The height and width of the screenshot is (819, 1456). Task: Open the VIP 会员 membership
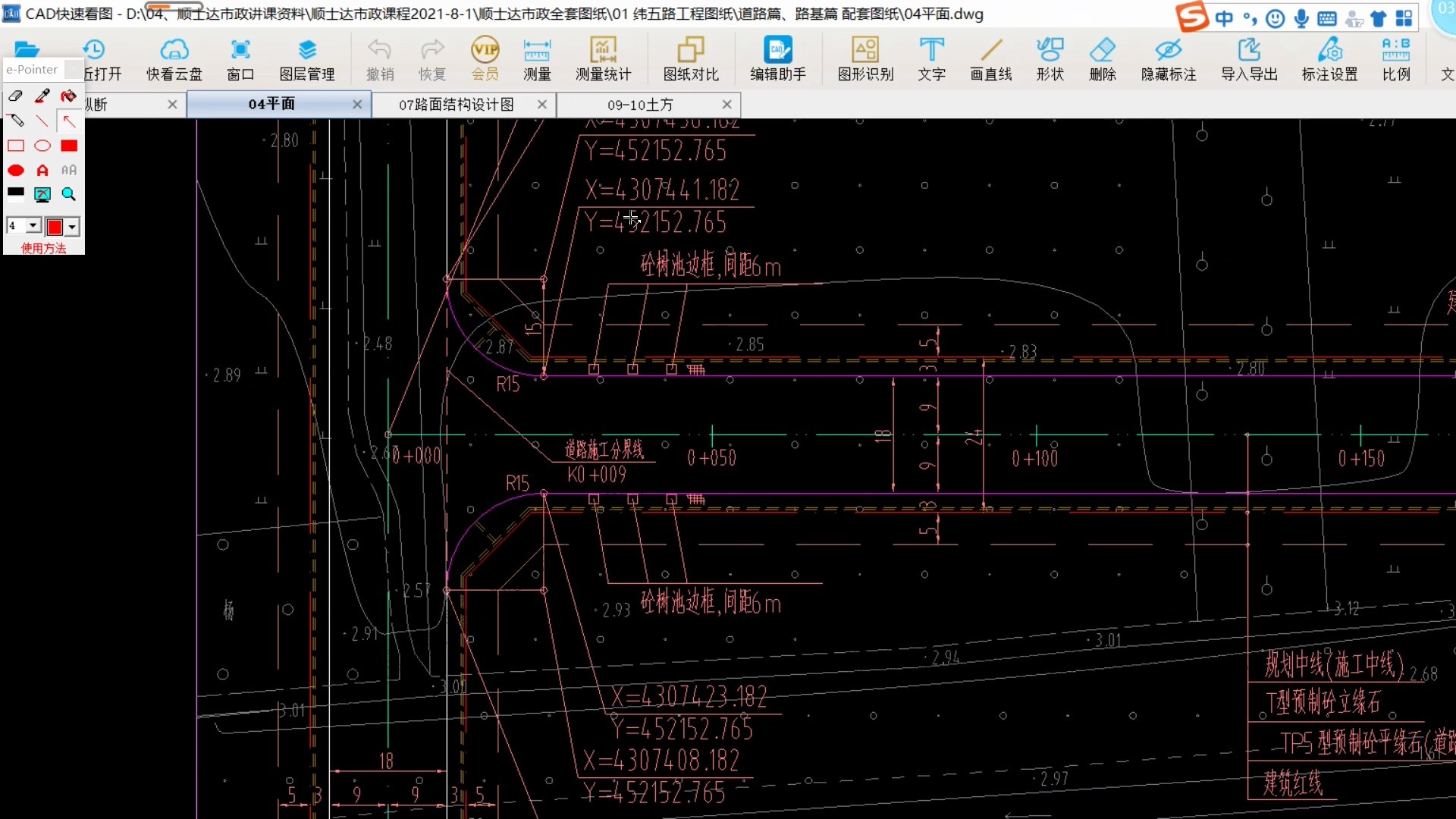point(485,59)
